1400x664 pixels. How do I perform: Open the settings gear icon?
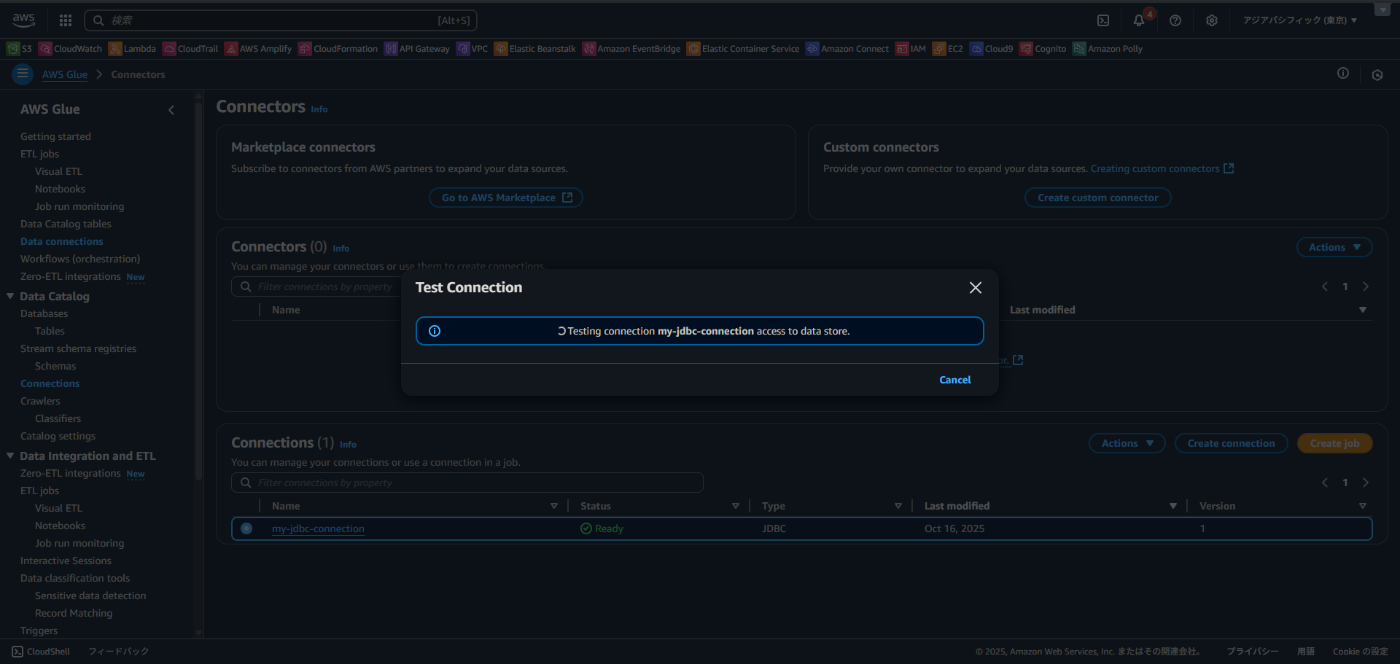click(1211, 20)
